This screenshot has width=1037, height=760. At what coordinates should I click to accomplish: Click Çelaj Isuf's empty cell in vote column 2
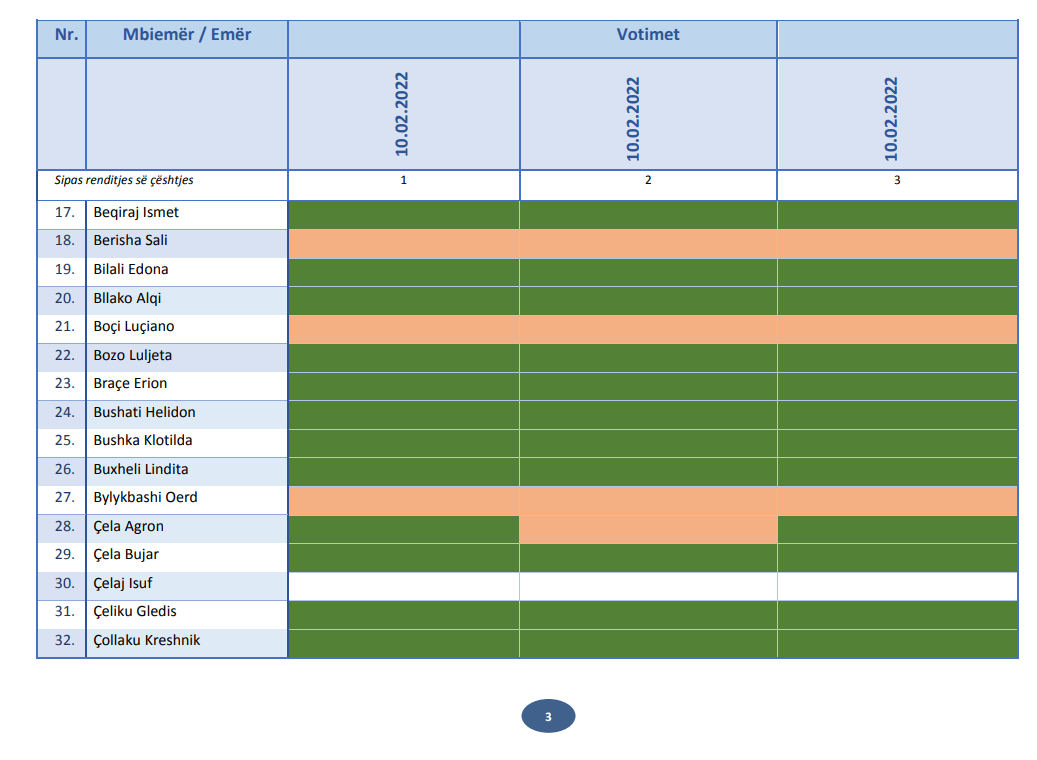[x=648, y=585]
